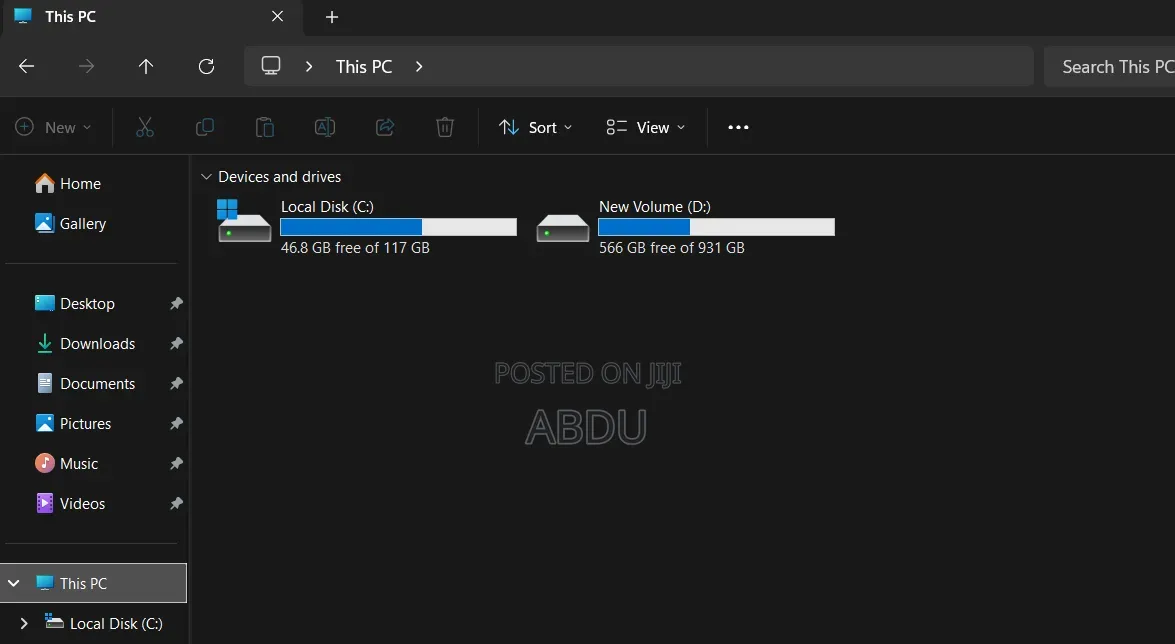Go forward with the right arrow
This screenshot has width=1175, height=644.
point(86,67)
